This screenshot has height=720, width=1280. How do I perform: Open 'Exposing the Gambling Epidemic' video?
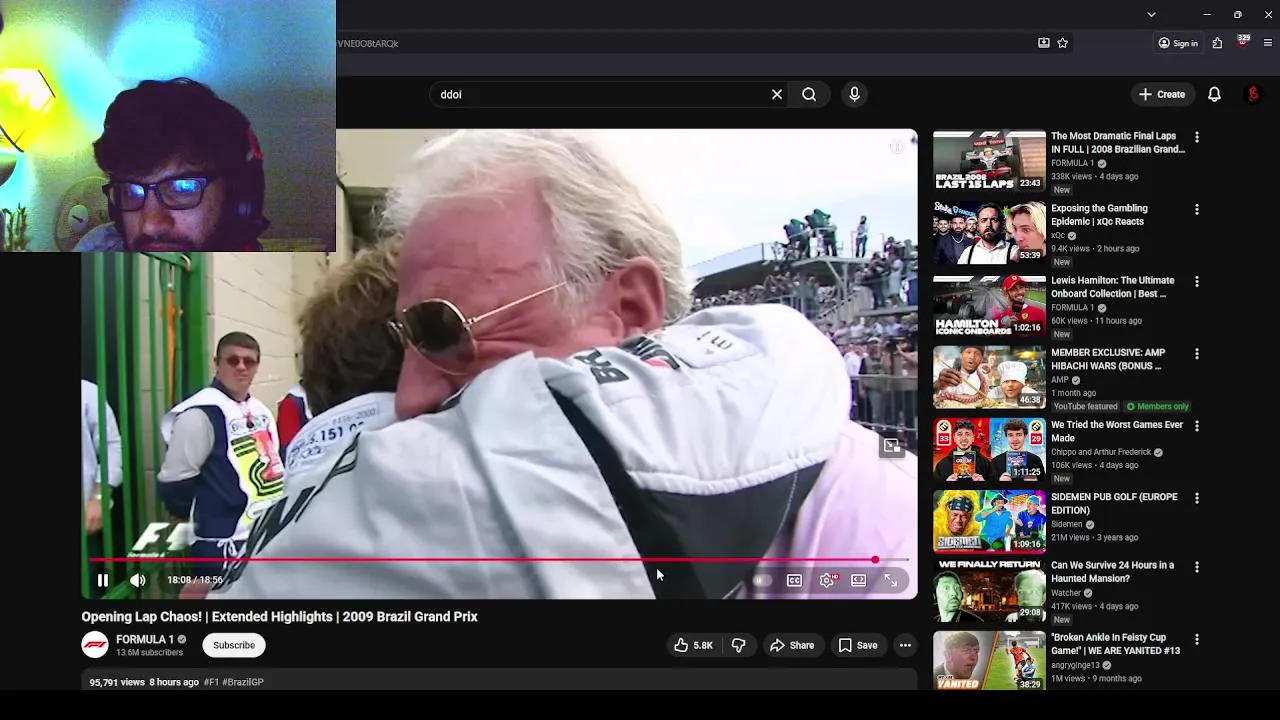1099,214
